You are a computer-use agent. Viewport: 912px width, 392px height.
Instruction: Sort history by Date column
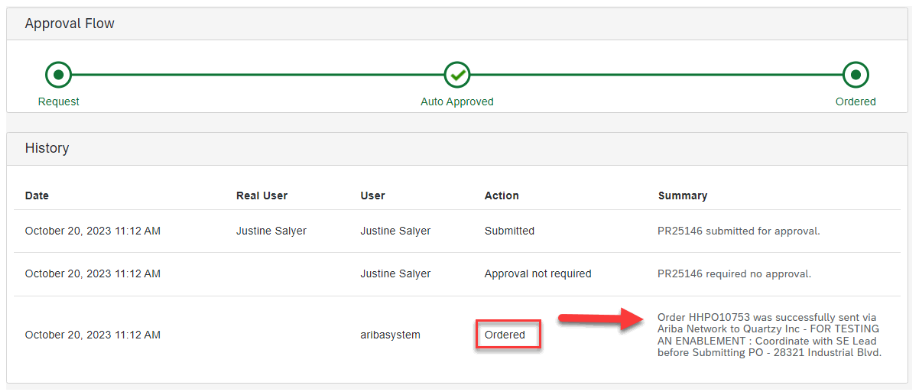pyautogui.click(x=37, y=196)
